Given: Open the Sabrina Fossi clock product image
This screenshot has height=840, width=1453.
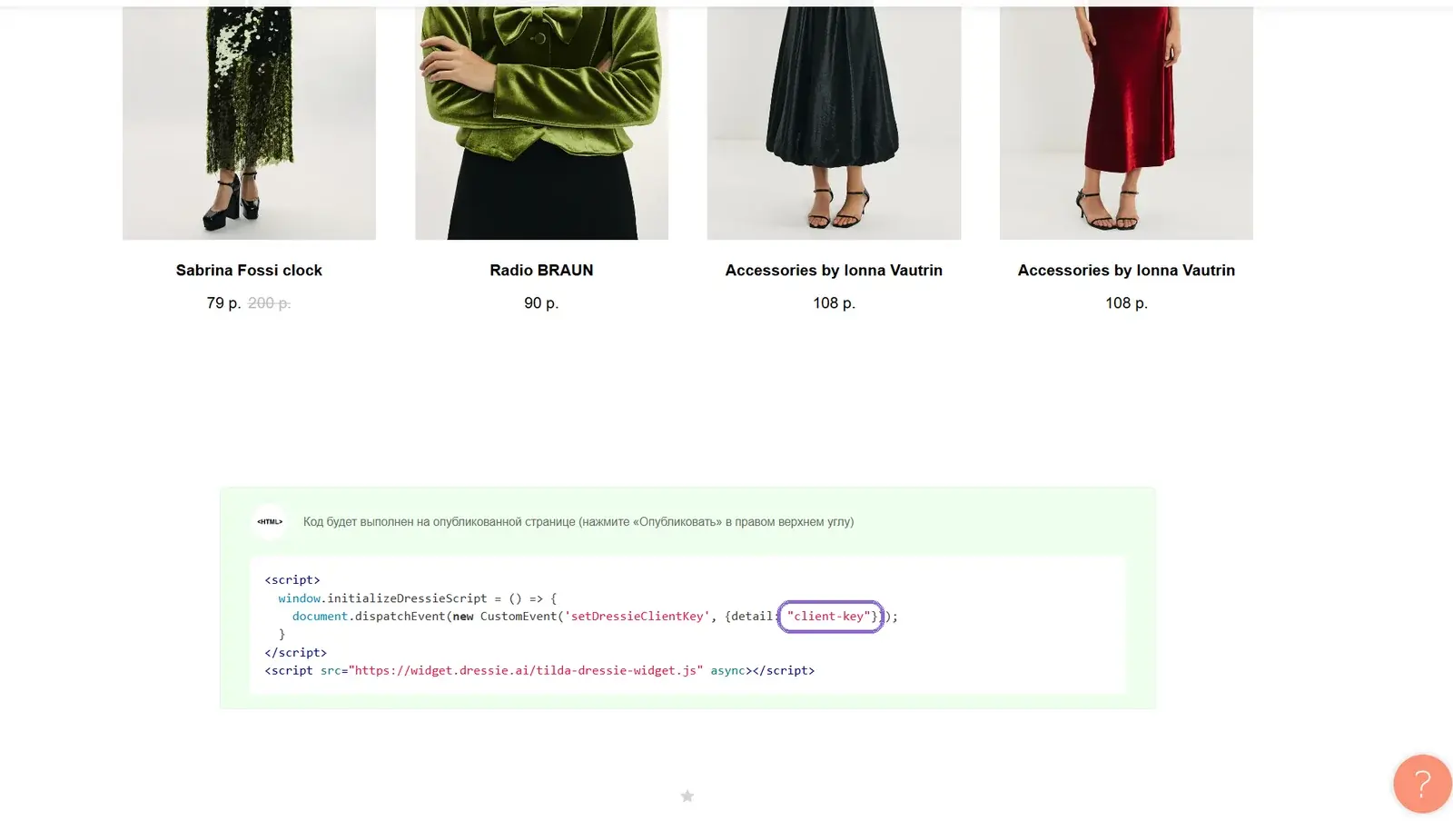Looking at the screenshot, I should [x=249, y=123].
